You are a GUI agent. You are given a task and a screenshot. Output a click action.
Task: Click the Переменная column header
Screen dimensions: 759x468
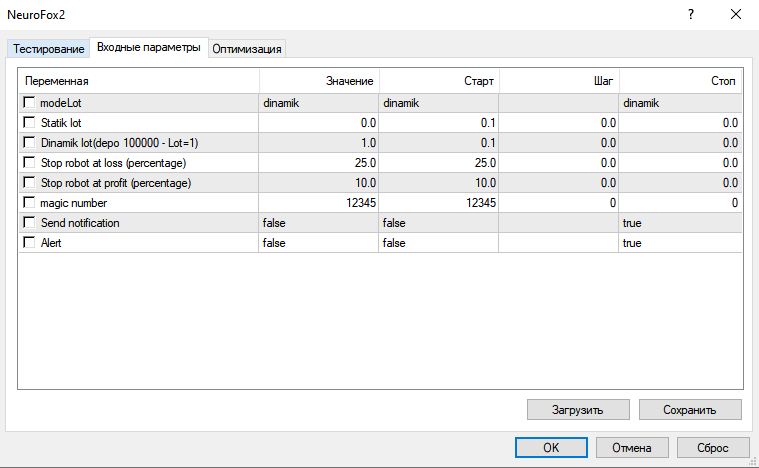point(139,81)
